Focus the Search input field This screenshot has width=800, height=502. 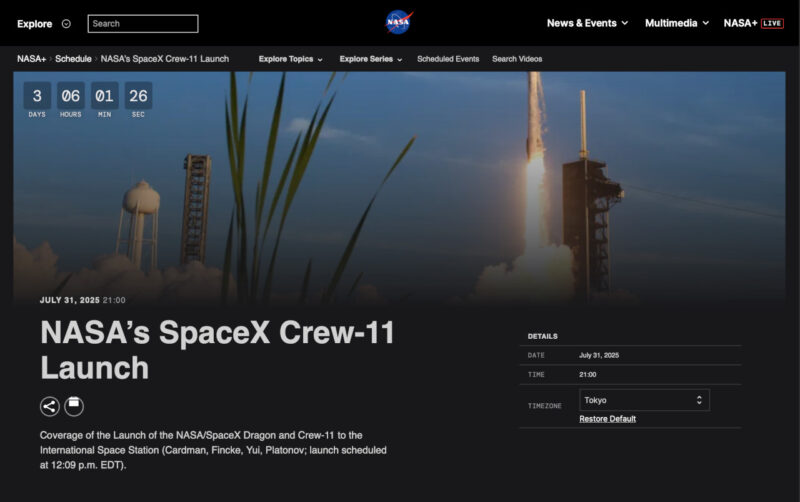pos(143,23)
